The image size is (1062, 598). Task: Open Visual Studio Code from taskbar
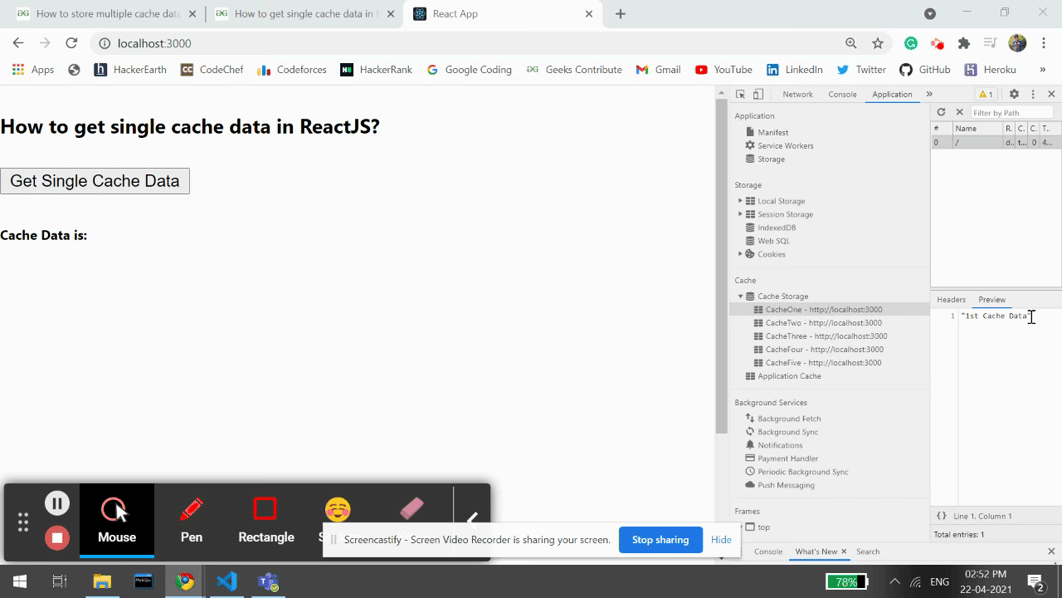[227, 581]
